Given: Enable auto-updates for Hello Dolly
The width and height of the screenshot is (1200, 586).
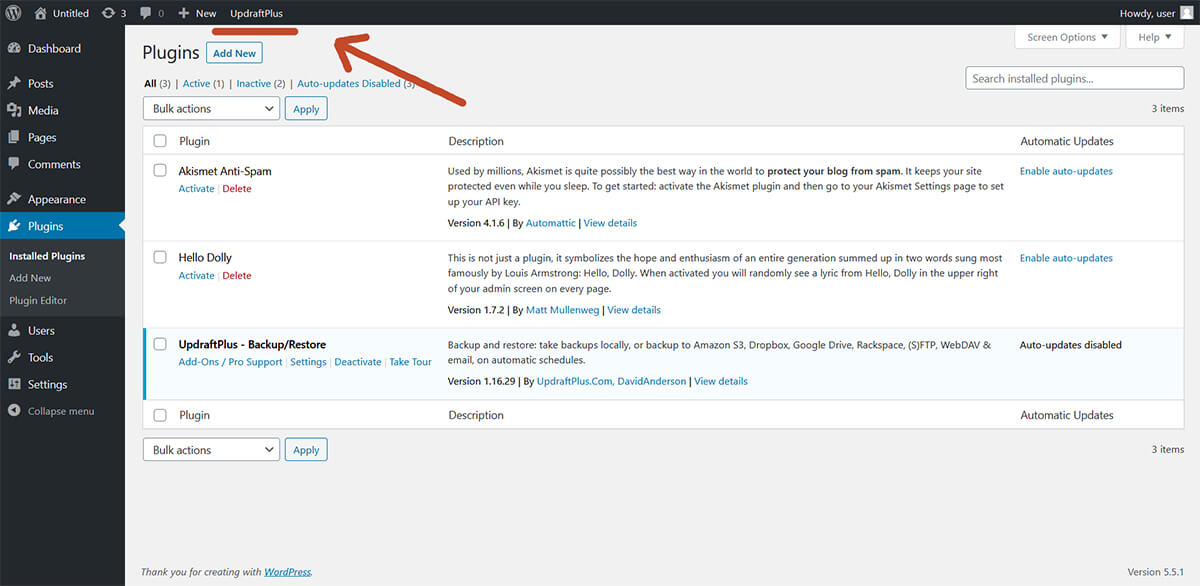Looking at the screenshot, I should click(x=1066, y=258).
